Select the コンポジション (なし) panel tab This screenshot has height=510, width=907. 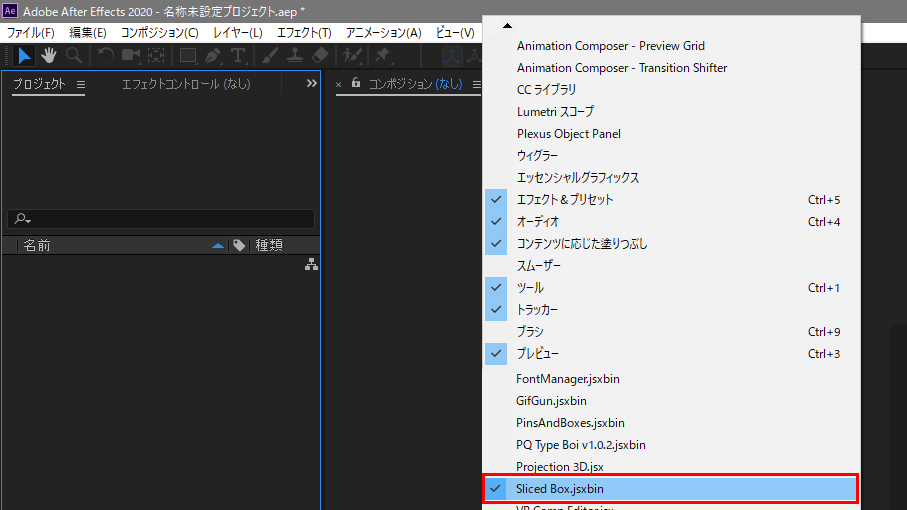(x=415, y=84)
